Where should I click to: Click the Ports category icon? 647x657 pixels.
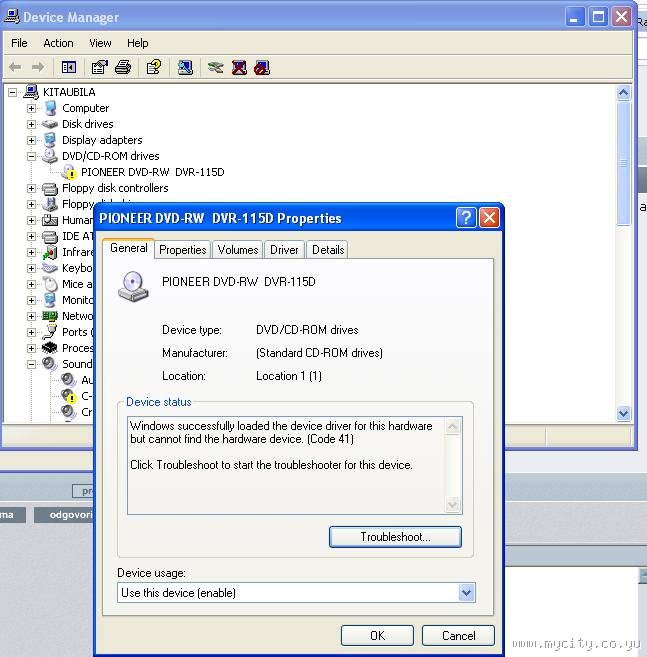(50, 332)
